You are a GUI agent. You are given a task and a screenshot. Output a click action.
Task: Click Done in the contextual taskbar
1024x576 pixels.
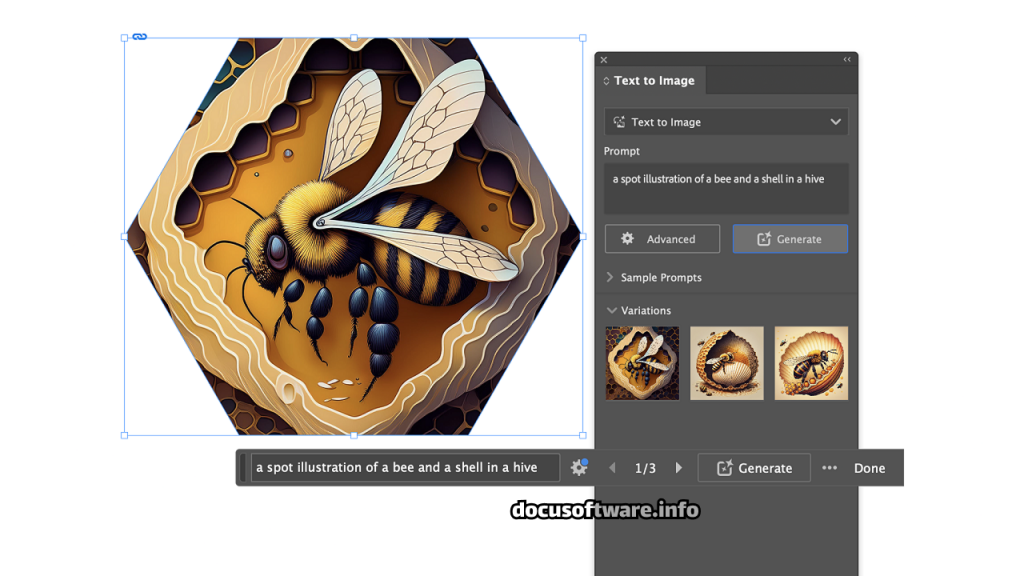(x=869, y=468)
